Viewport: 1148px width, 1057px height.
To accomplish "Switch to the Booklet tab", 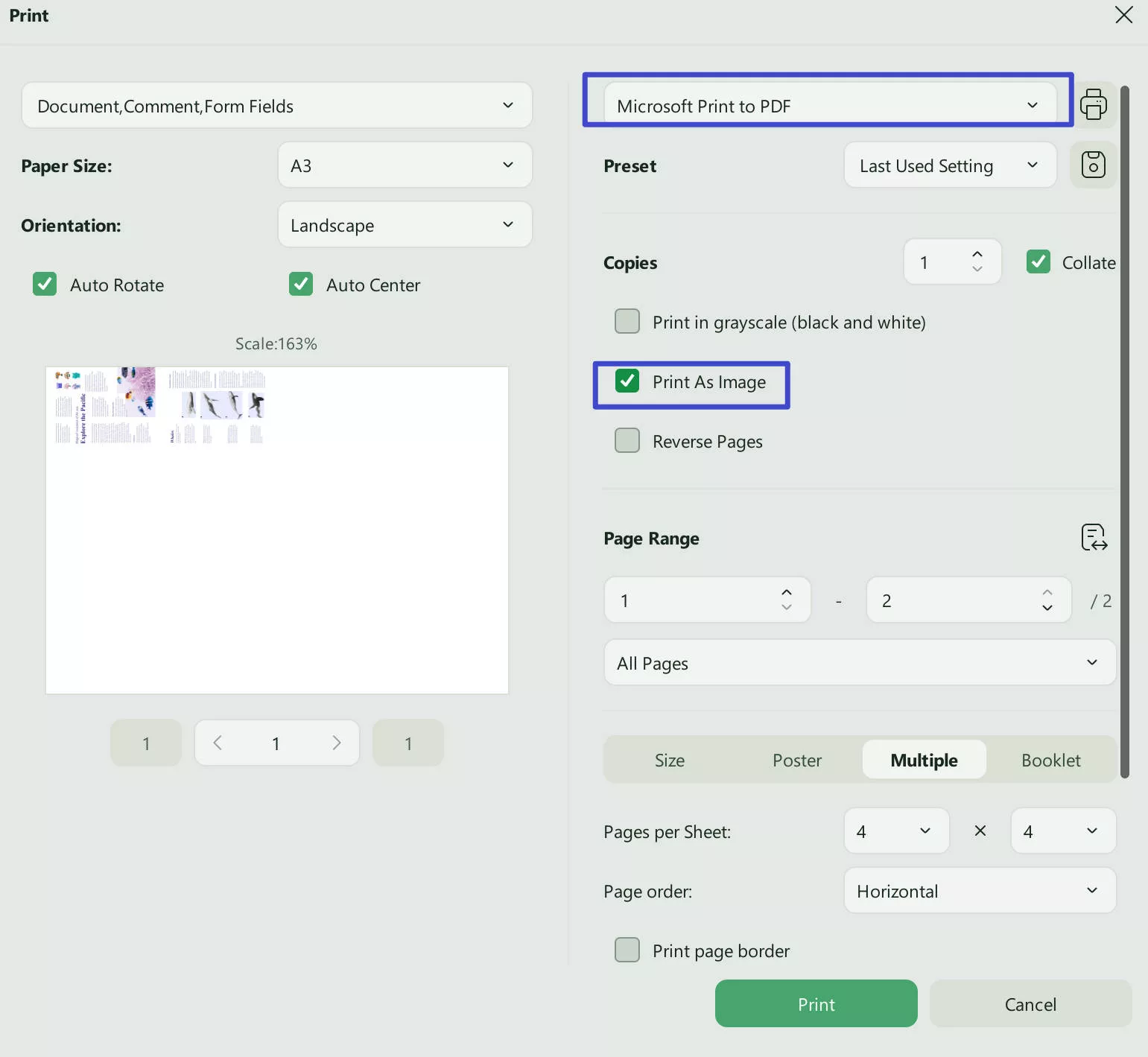I will pos(1050,759).
